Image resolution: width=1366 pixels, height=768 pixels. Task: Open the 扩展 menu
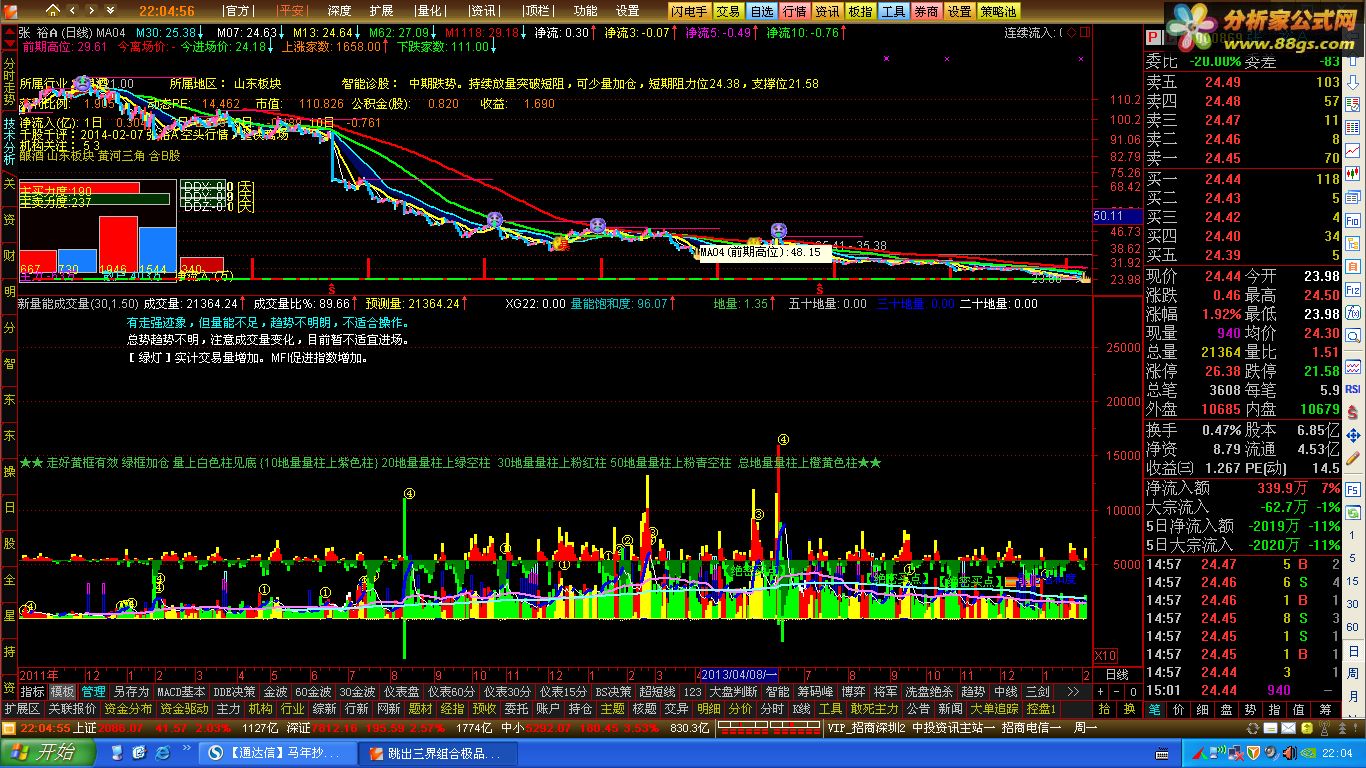tap(381, 11)
